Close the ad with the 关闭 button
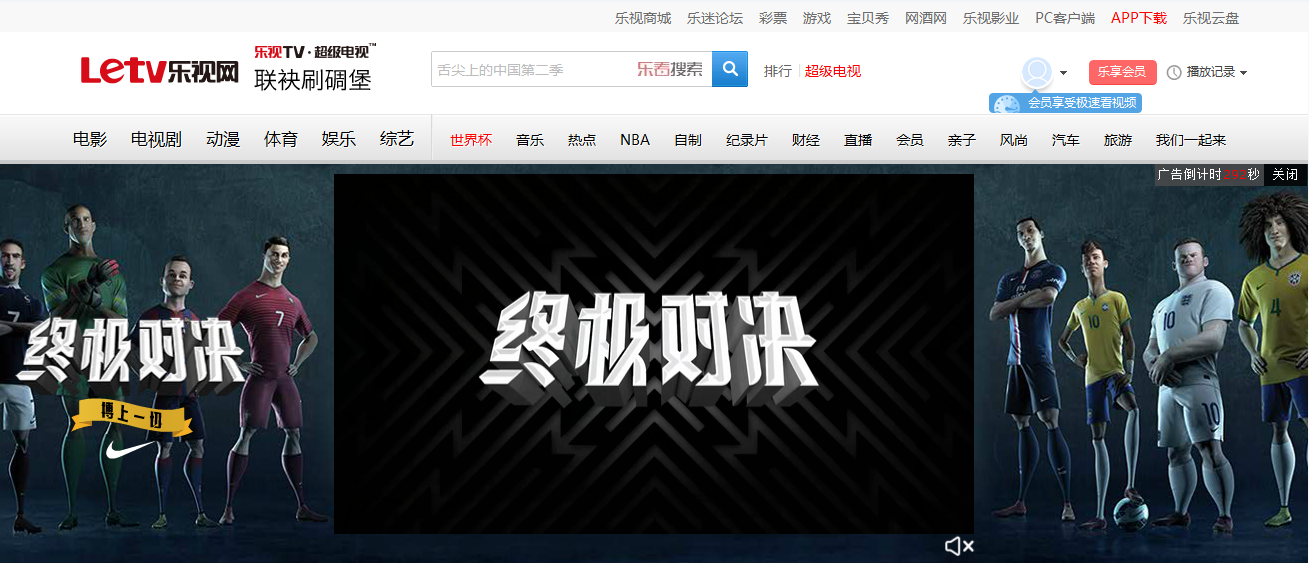The height and width of the screenshot is (563, 1309). point(1285,174)
